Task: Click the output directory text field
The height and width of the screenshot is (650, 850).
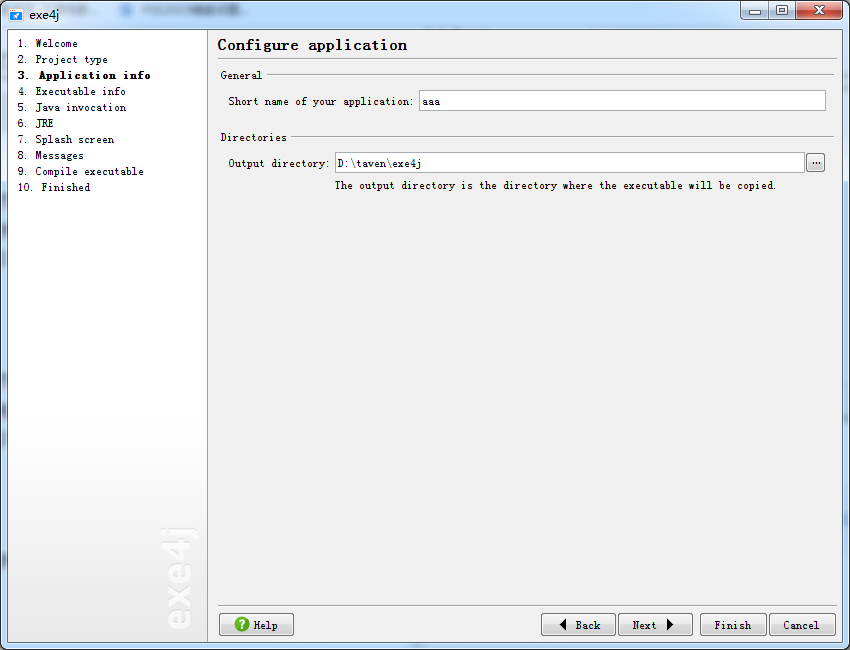Action: (x=569, y=163)
